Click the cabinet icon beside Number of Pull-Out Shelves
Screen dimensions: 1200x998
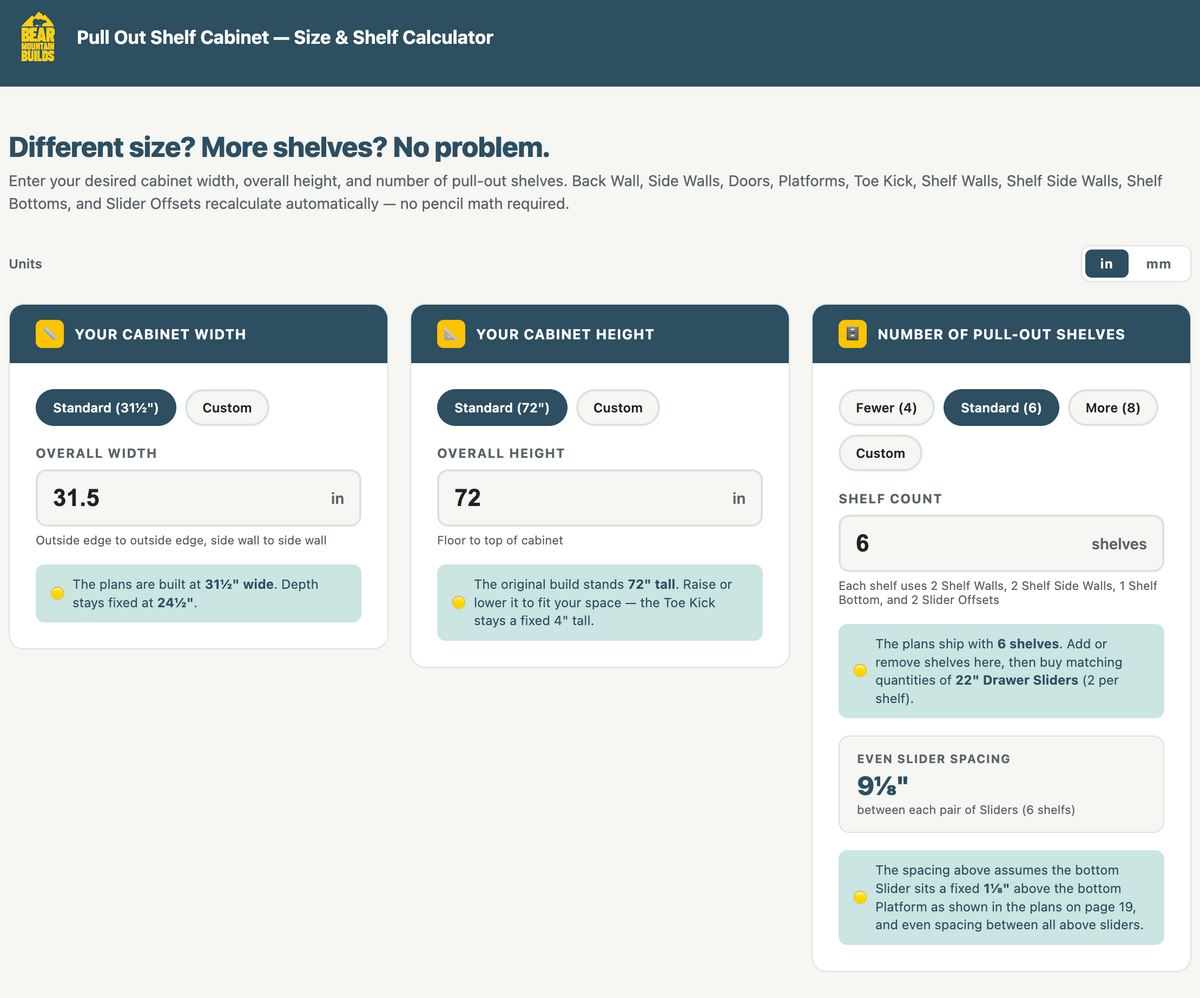[852, 334]
